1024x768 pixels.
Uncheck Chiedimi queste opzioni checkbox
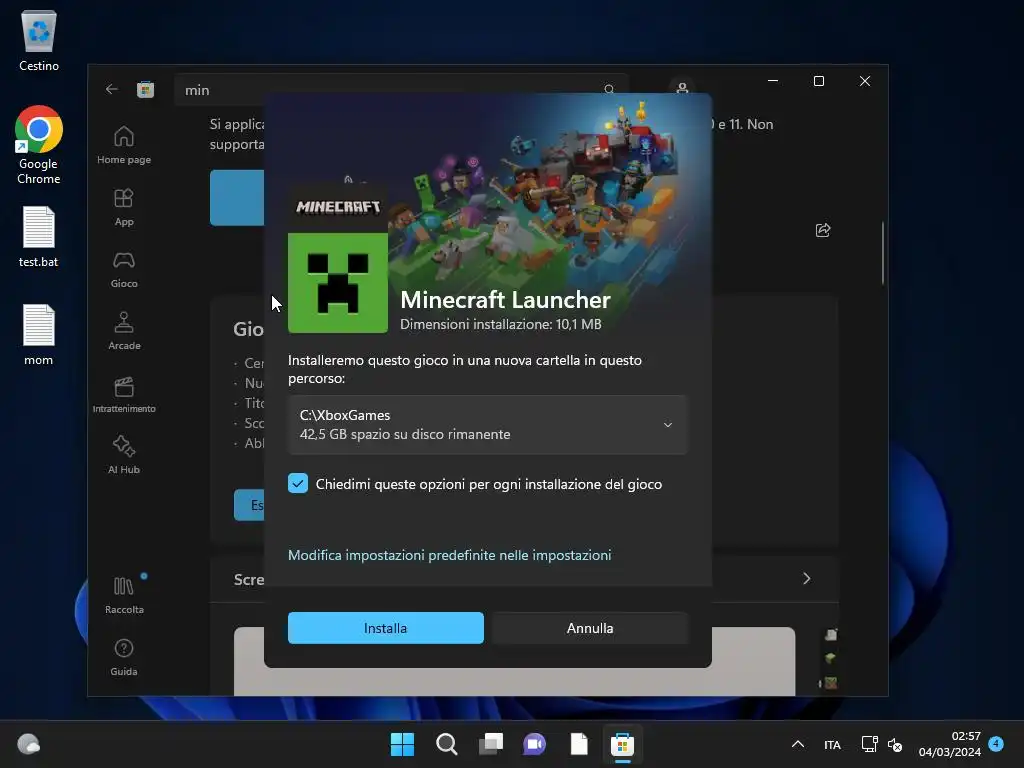coord(298,483)
